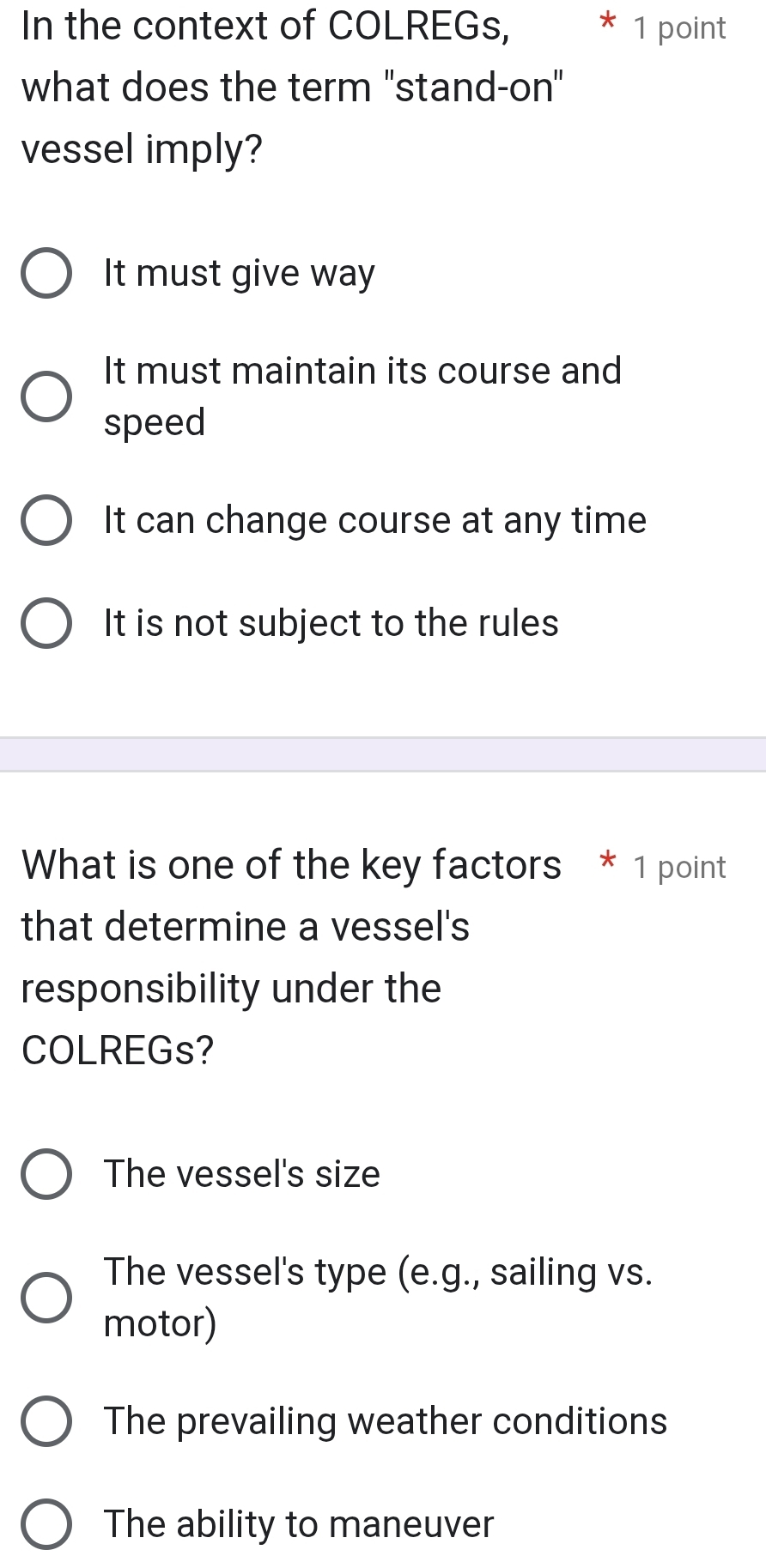Choose radio for "maintain its course and speed"
This screenshot has height=1568, width=766.
[x=46, y=397]
